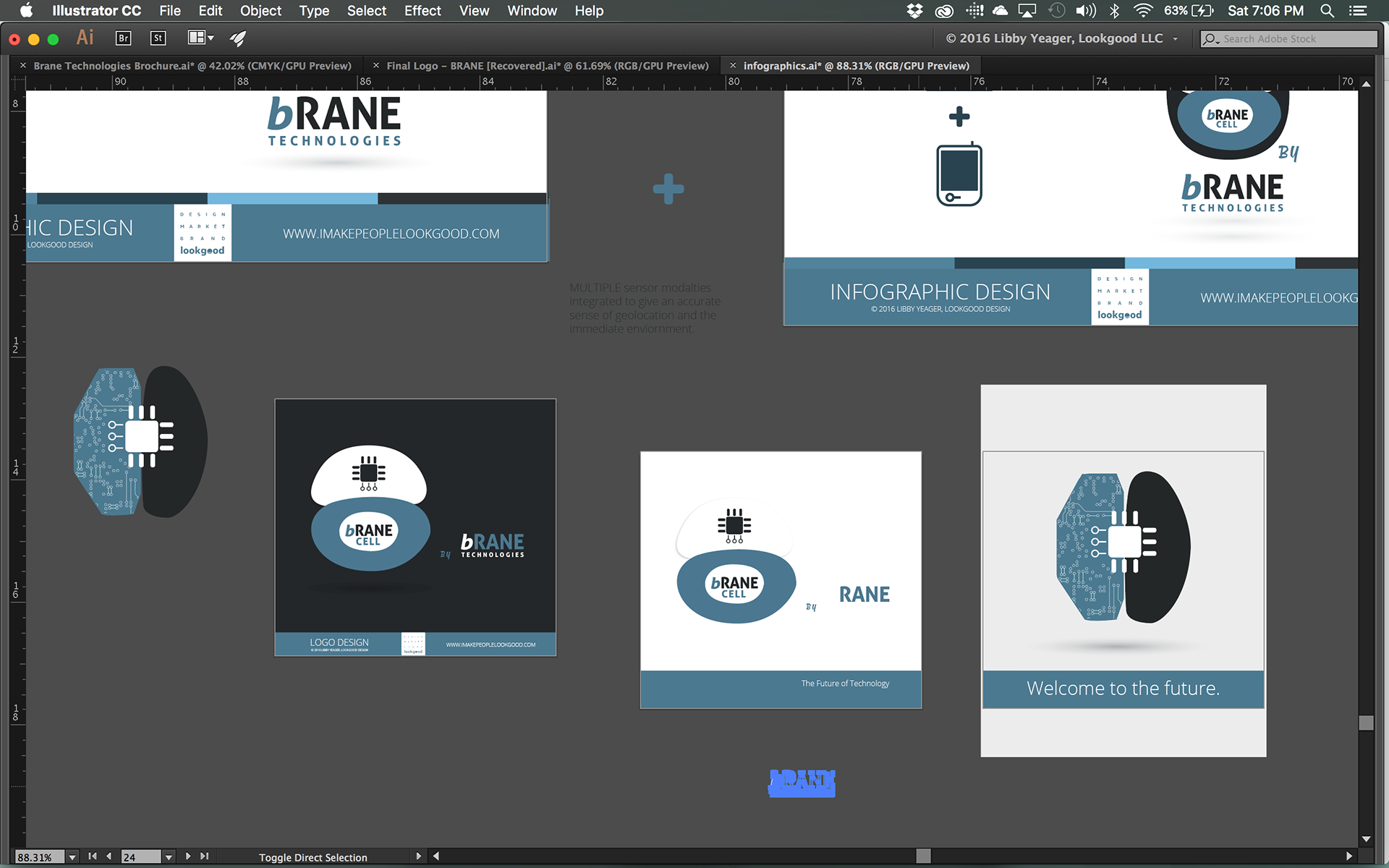Viewport: 1389px width, 868px height.
Task: Open Adobe Bridge with Br icon
Action: click(x=124, y=38)
